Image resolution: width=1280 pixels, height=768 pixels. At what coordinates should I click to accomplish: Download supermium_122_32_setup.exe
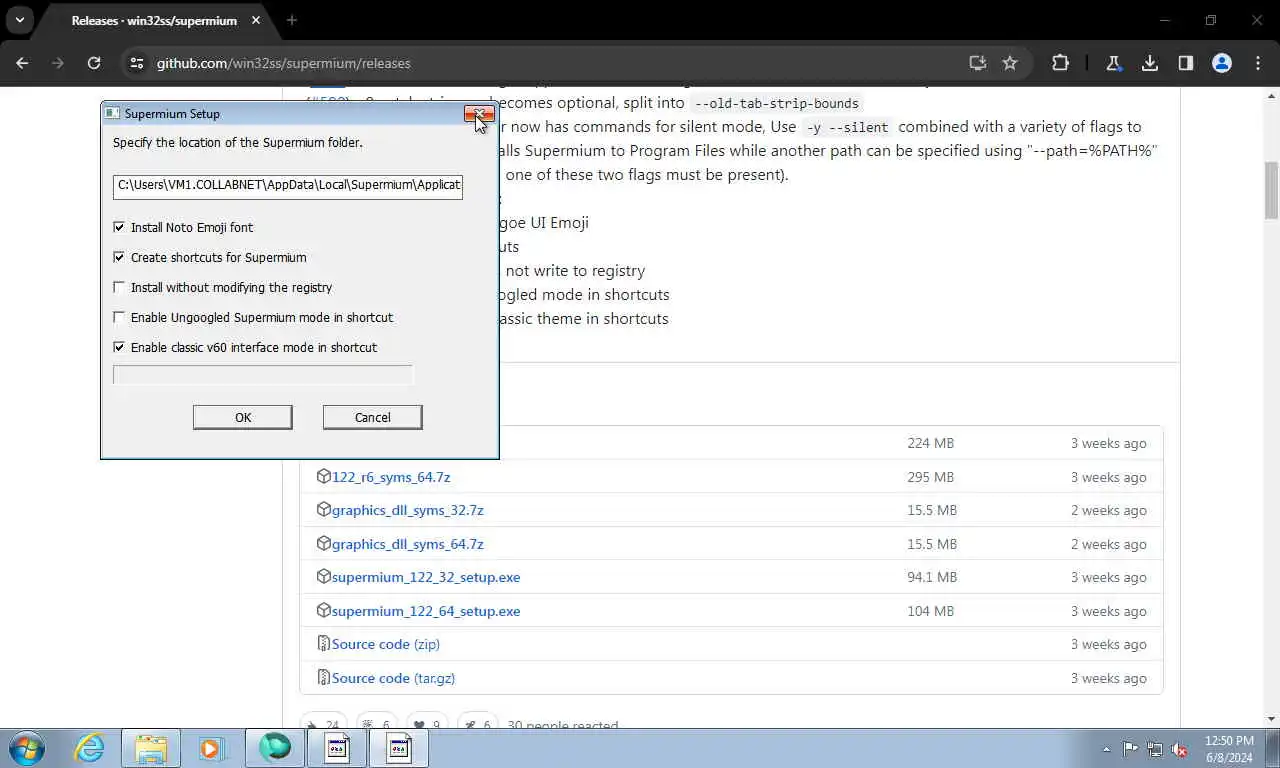(426, 577)
